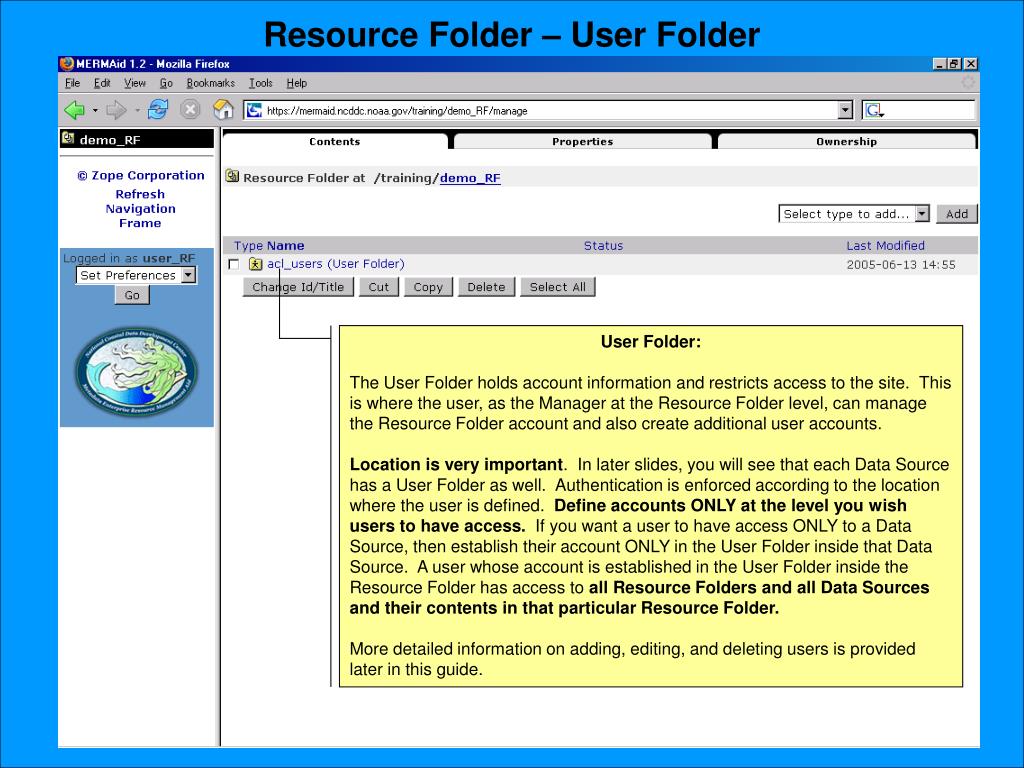Click the 2005-06-13 14:55 timestamp
This screenshot has width=1024, height=768.
click(901, 264)
